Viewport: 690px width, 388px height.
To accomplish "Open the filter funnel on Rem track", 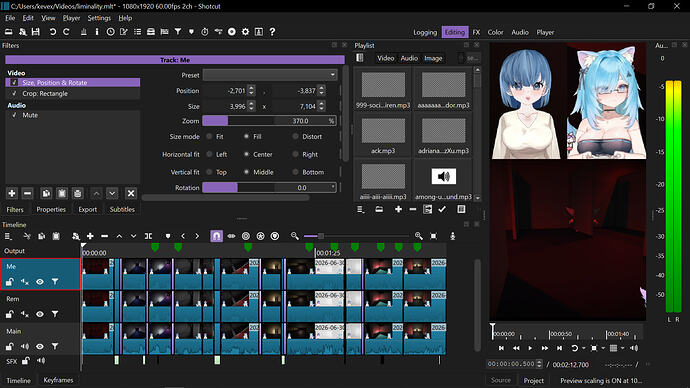I will coord(55,314).
